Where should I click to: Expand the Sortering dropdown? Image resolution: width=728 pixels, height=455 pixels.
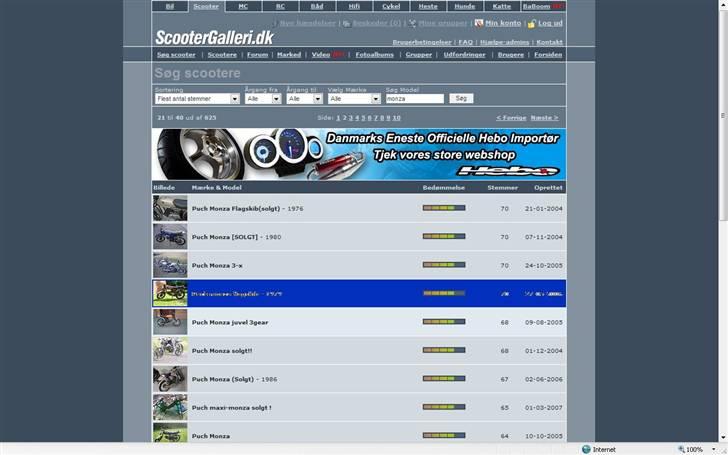point(235,99)
